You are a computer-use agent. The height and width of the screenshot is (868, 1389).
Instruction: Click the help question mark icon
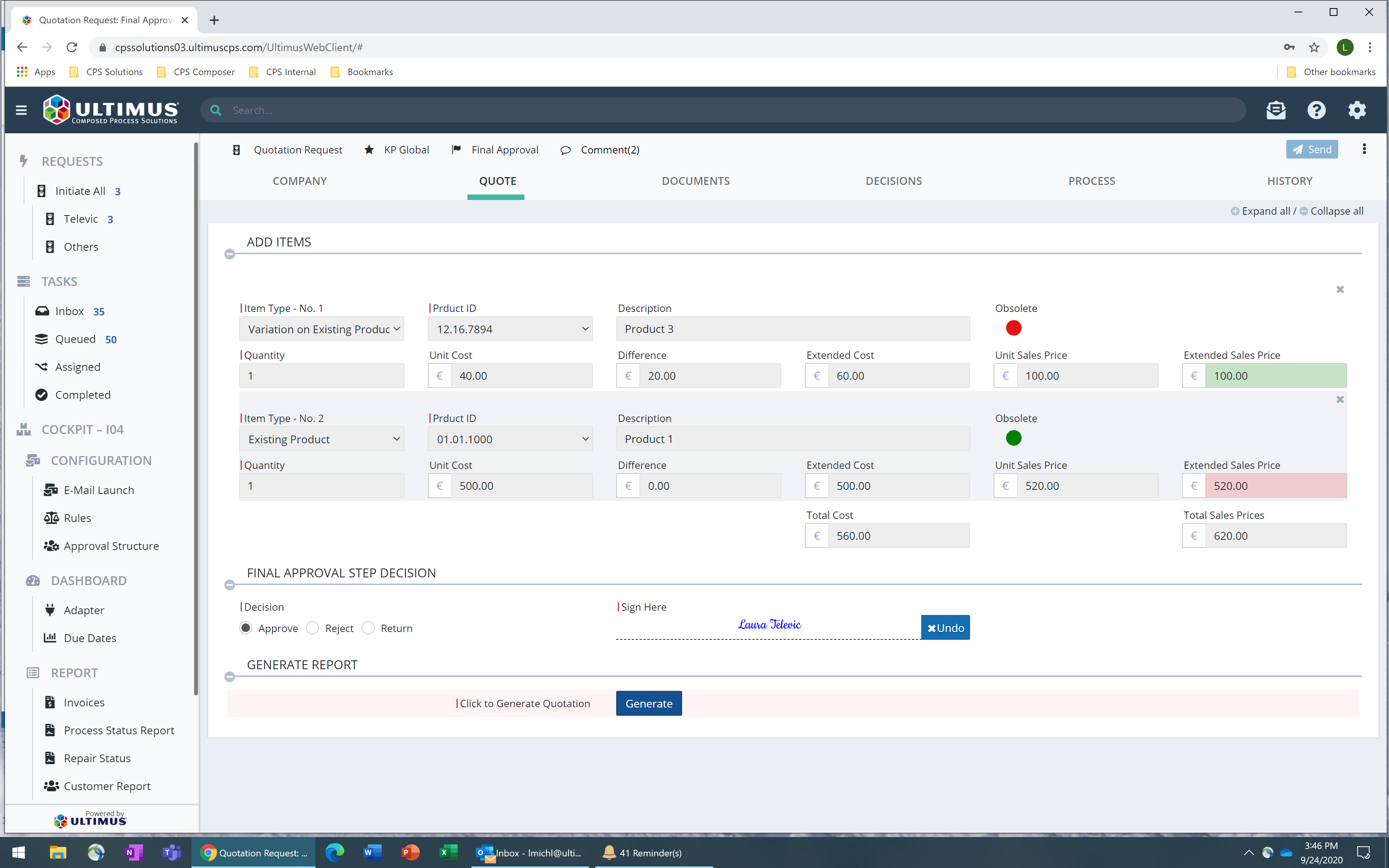1316,110
